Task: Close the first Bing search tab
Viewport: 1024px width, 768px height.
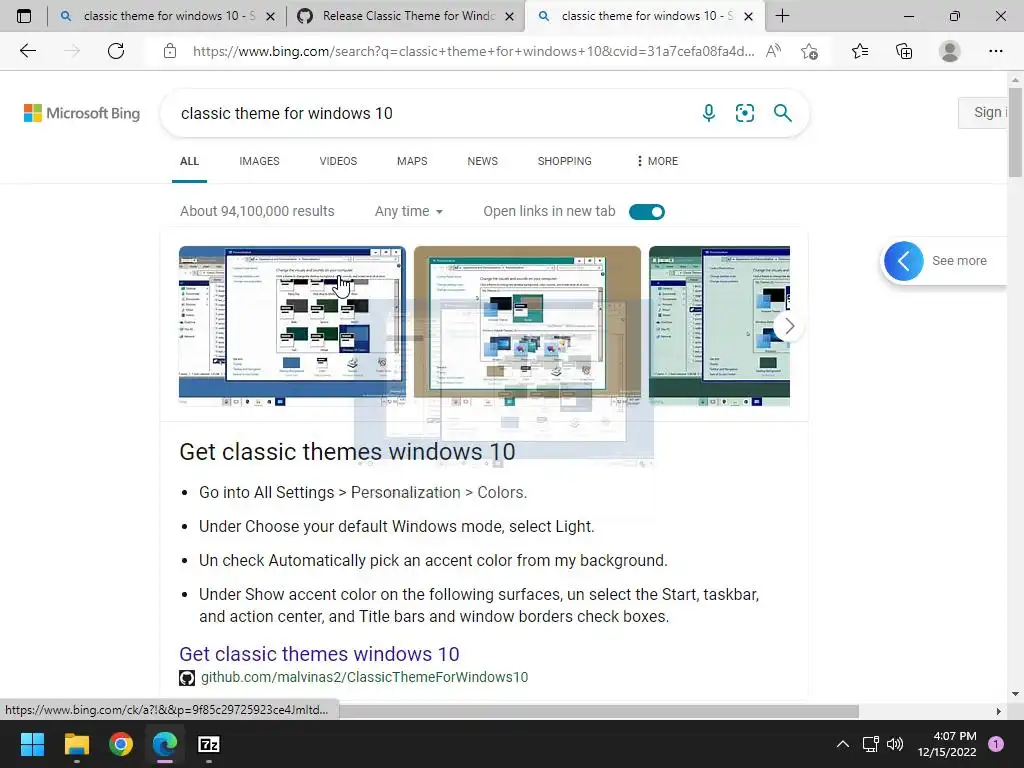Action: click(270, 16)
